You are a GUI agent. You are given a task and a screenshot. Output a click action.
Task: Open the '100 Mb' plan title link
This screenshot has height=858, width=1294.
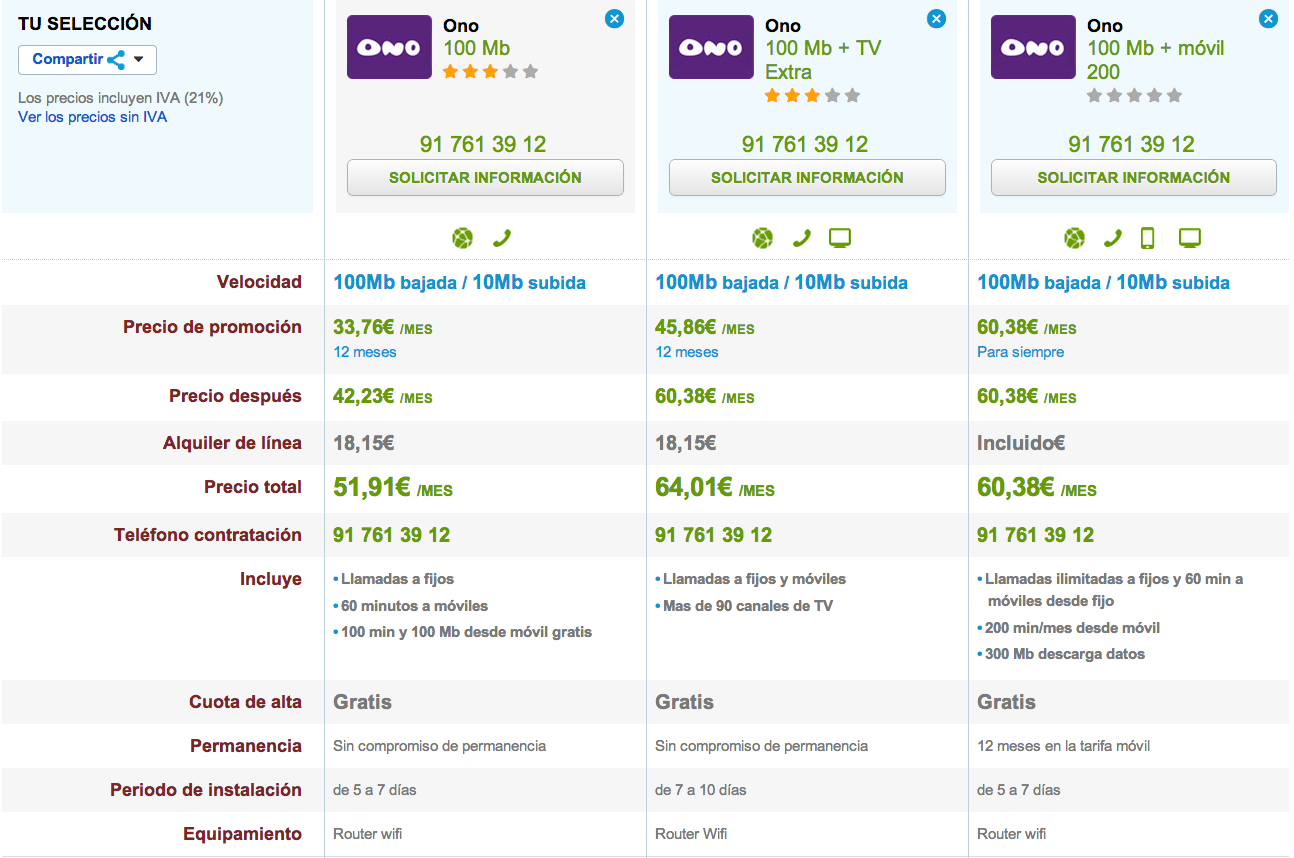pyautogui.click(x=477, y=48)
